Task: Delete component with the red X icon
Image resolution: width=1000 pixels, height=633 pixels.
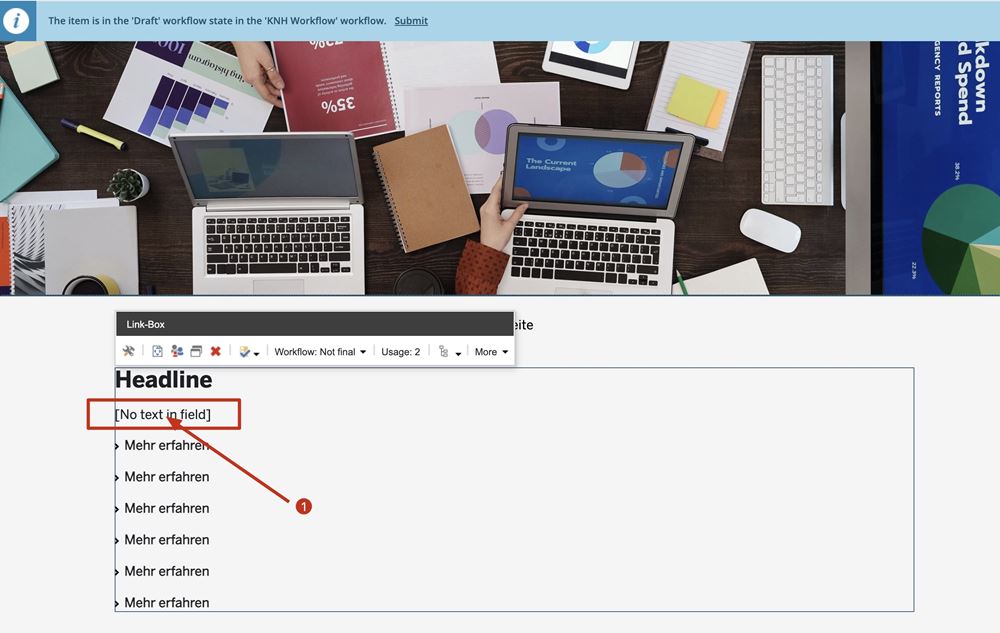Action: [x=216, y=352]
